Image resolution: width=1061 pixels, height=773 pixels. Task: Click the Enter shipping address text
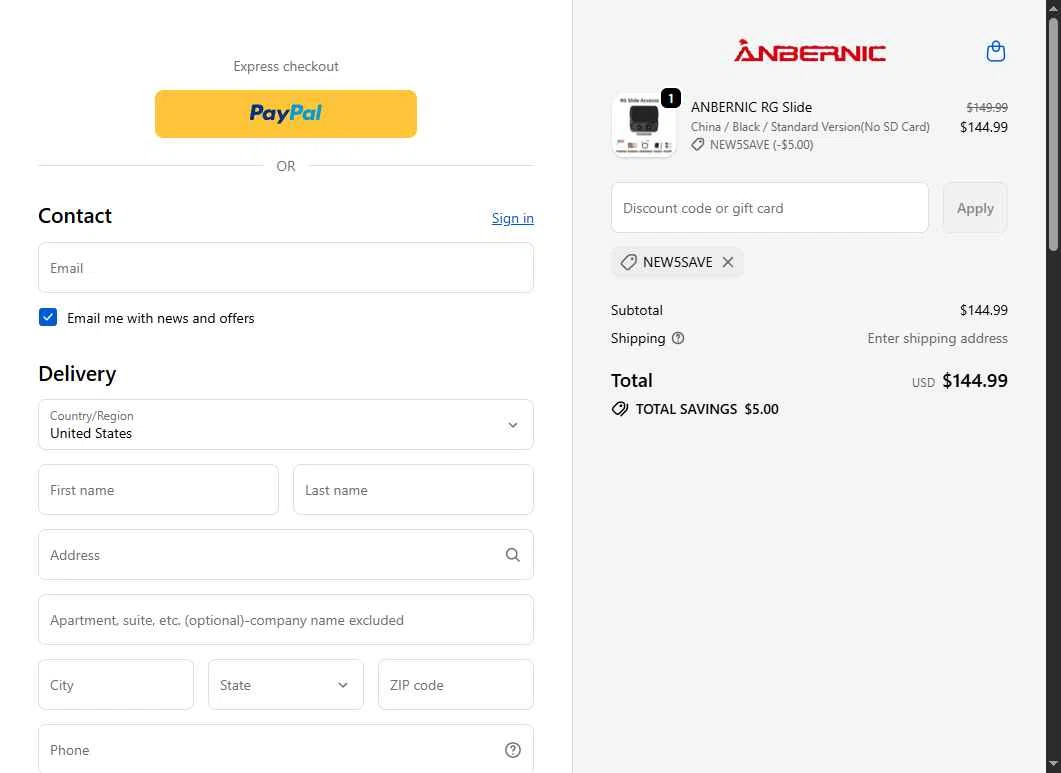pyautogui.click(x=937, y=338)
